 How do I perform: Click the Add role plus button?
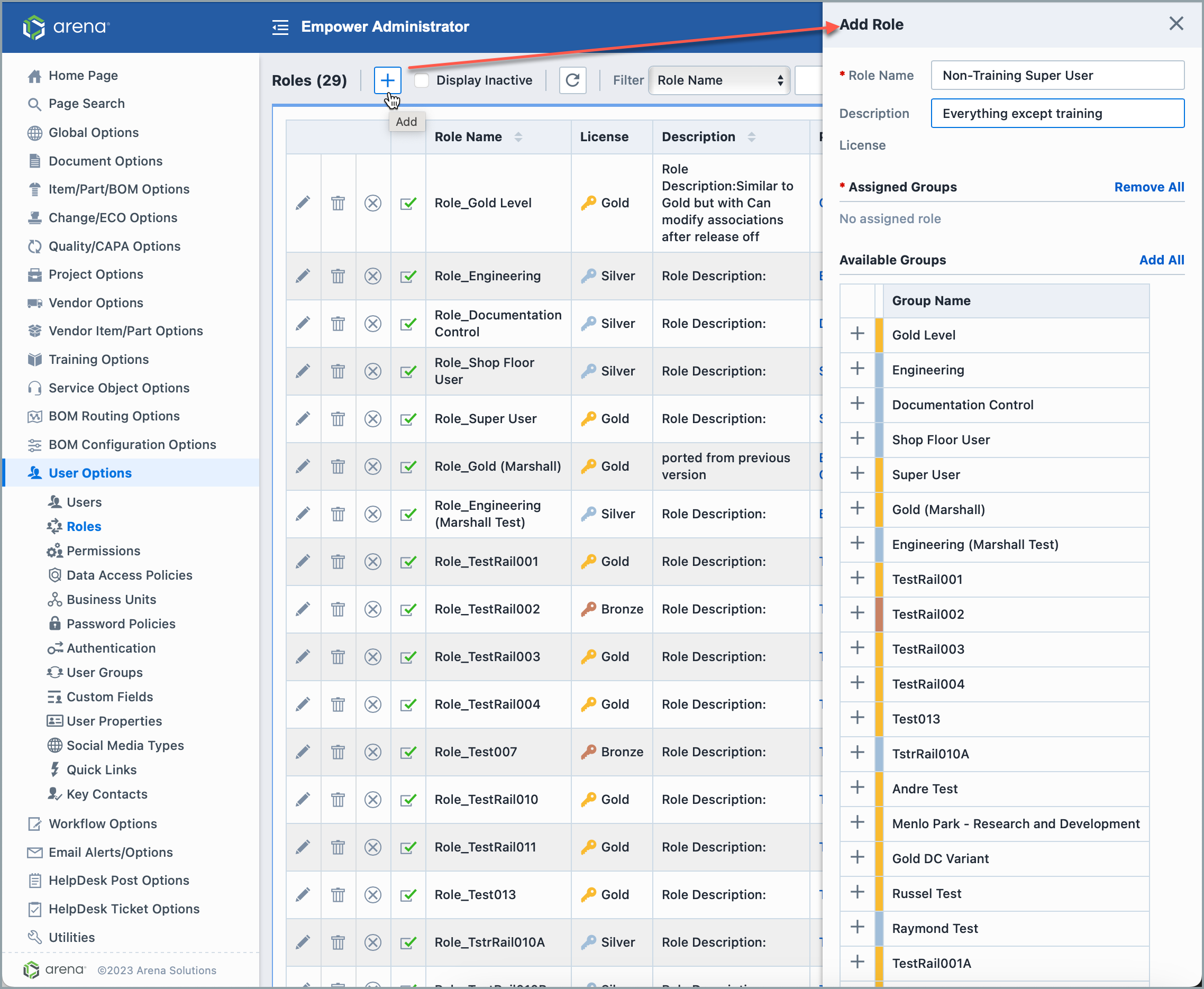point(387,80)
